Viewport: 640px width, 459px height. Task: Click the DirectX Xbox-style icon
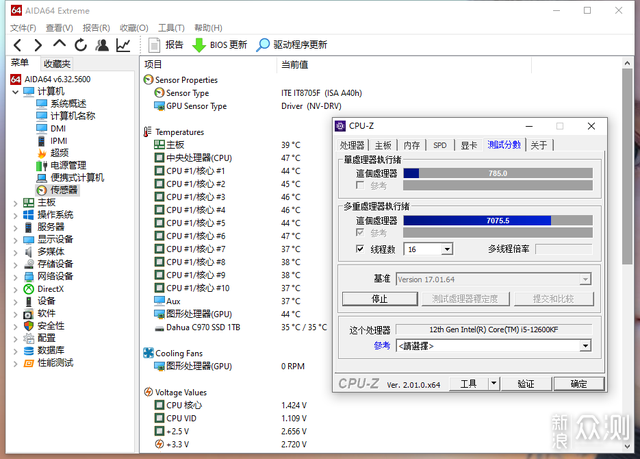(x=29, y=289)
